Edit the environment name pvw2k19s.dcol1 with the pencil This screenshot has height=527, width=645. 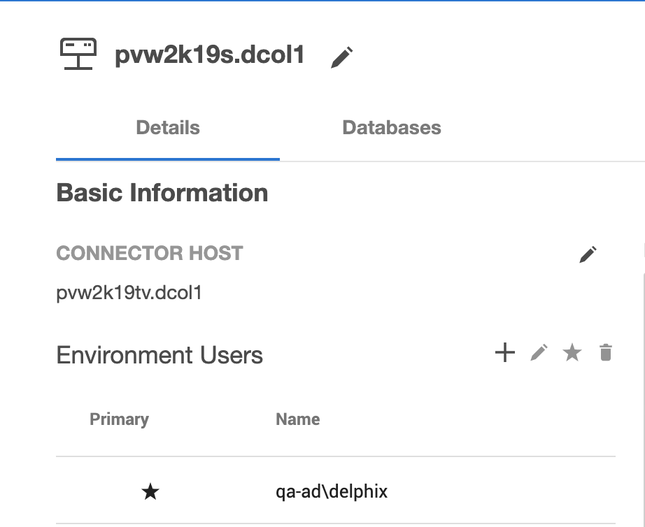tap(342, 57)
